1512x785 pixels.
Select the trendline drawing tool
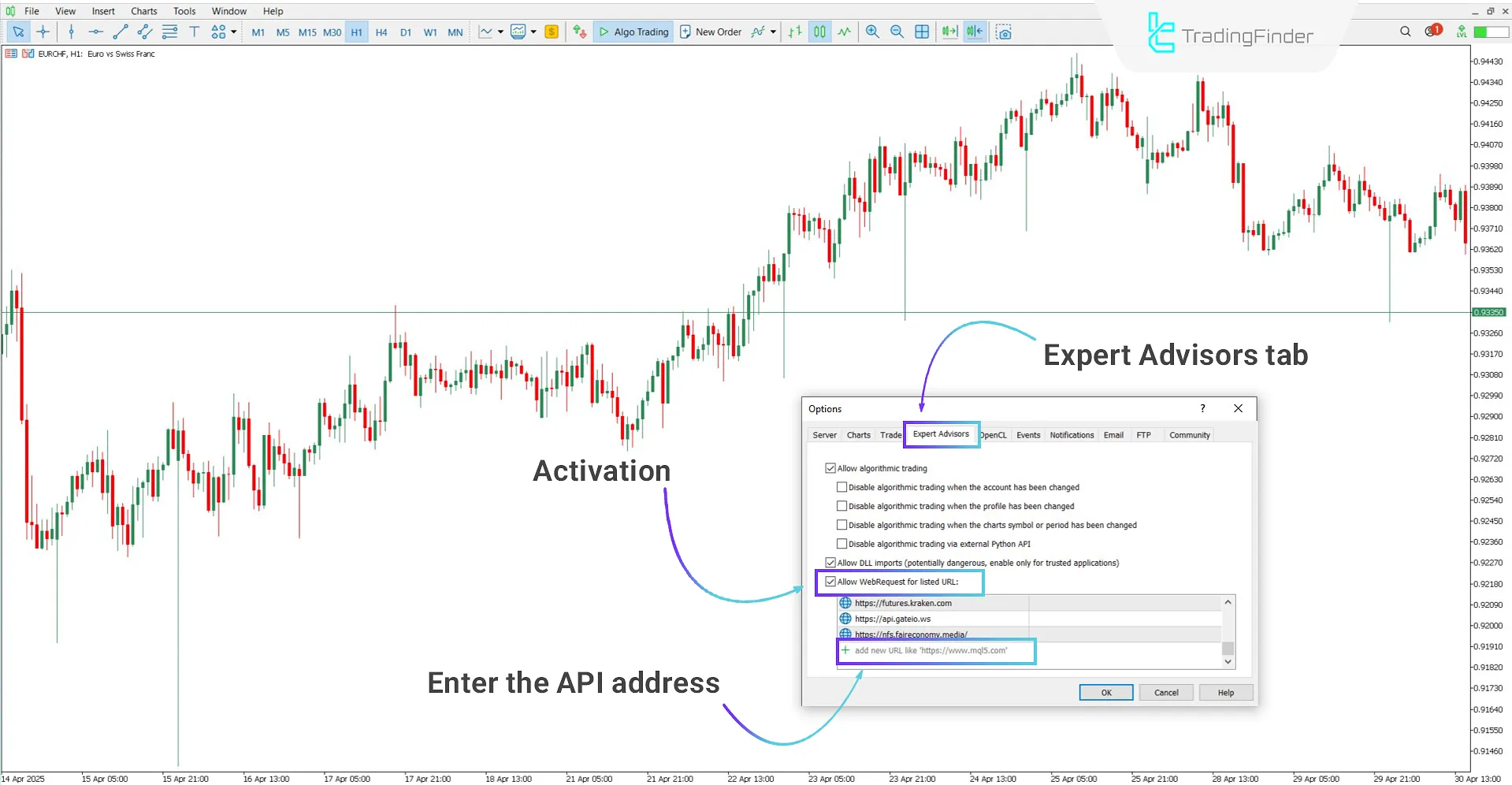click(x=120, y=32)
